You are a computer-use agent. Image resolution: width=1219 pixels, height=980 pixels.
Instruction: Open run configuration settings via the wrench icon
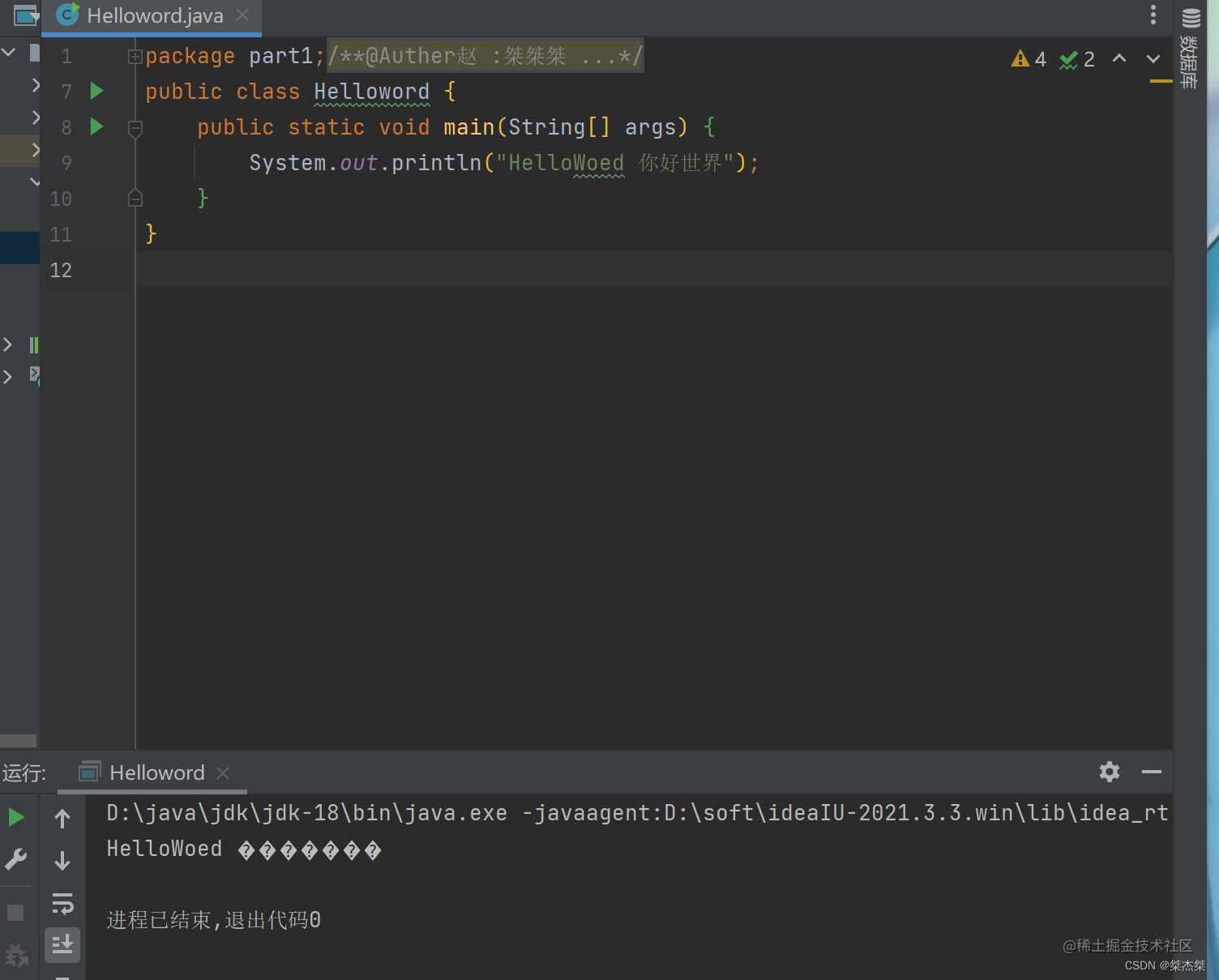pyautogui.click(x=17, y=859)
